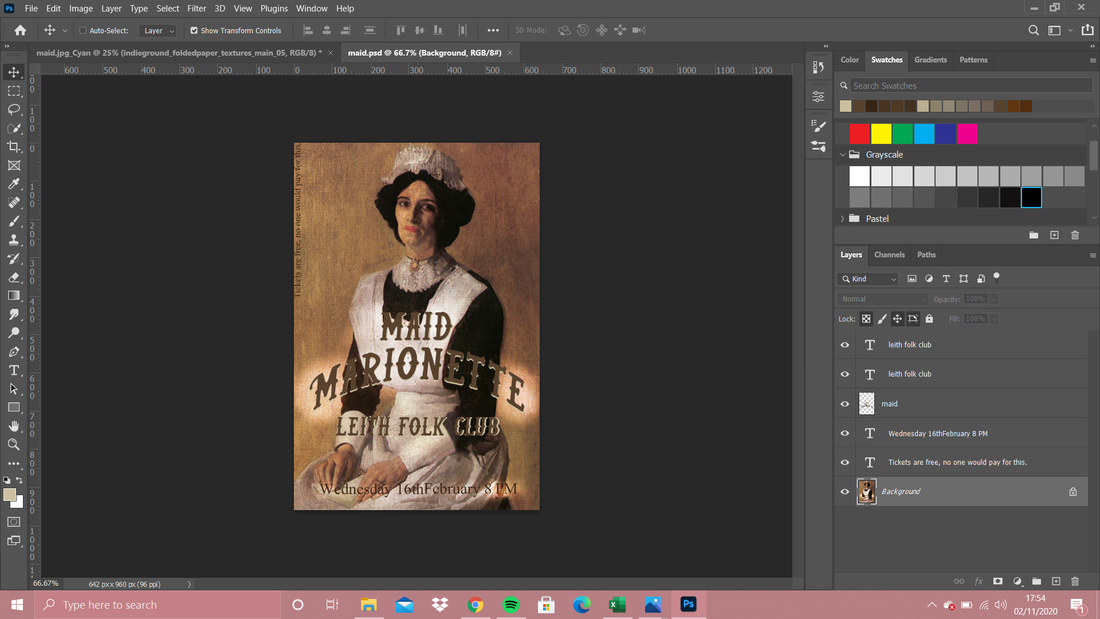
Task: Pick the yellow swatch
Action: 881,133
